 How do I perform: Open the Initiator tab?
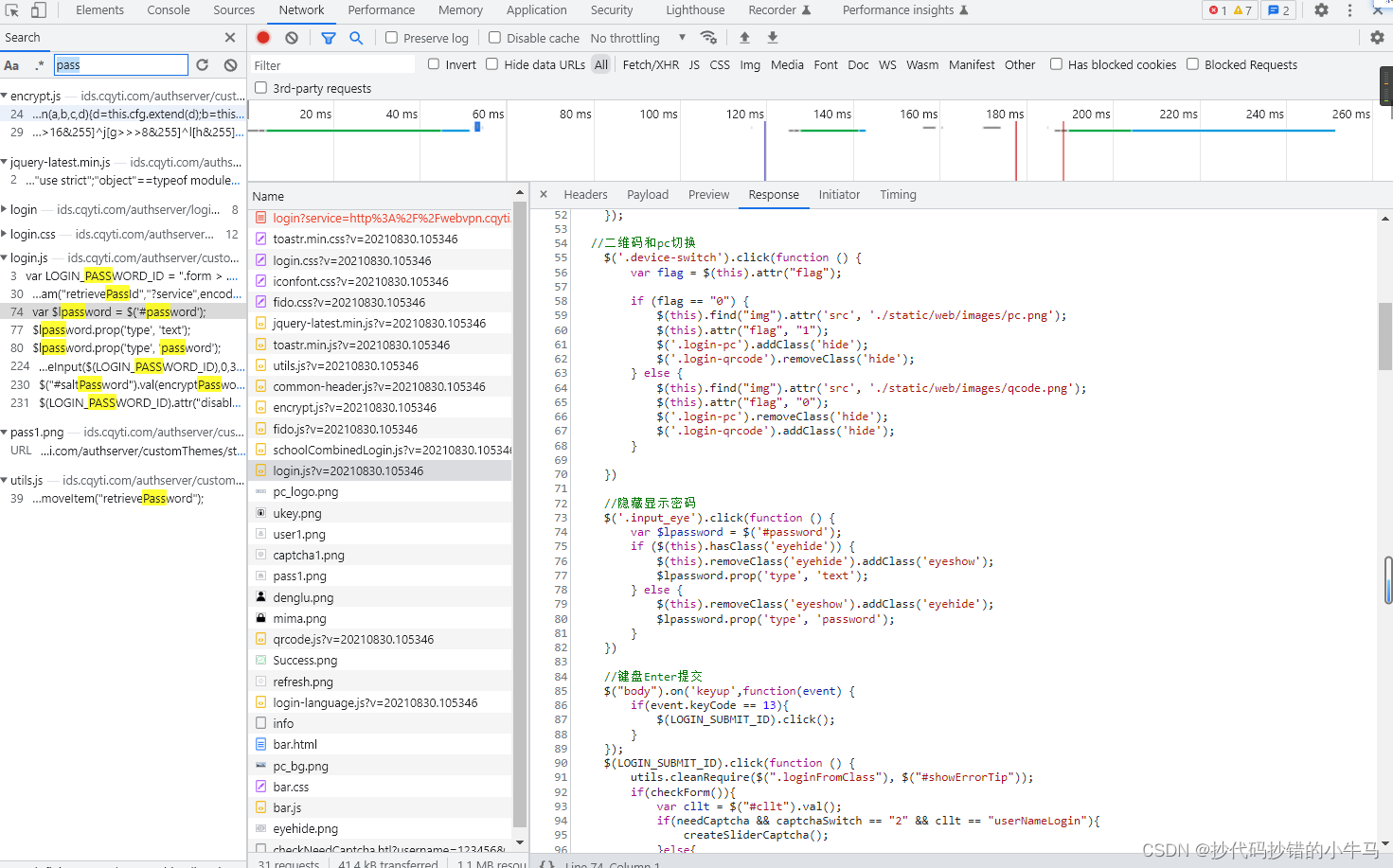839,195
